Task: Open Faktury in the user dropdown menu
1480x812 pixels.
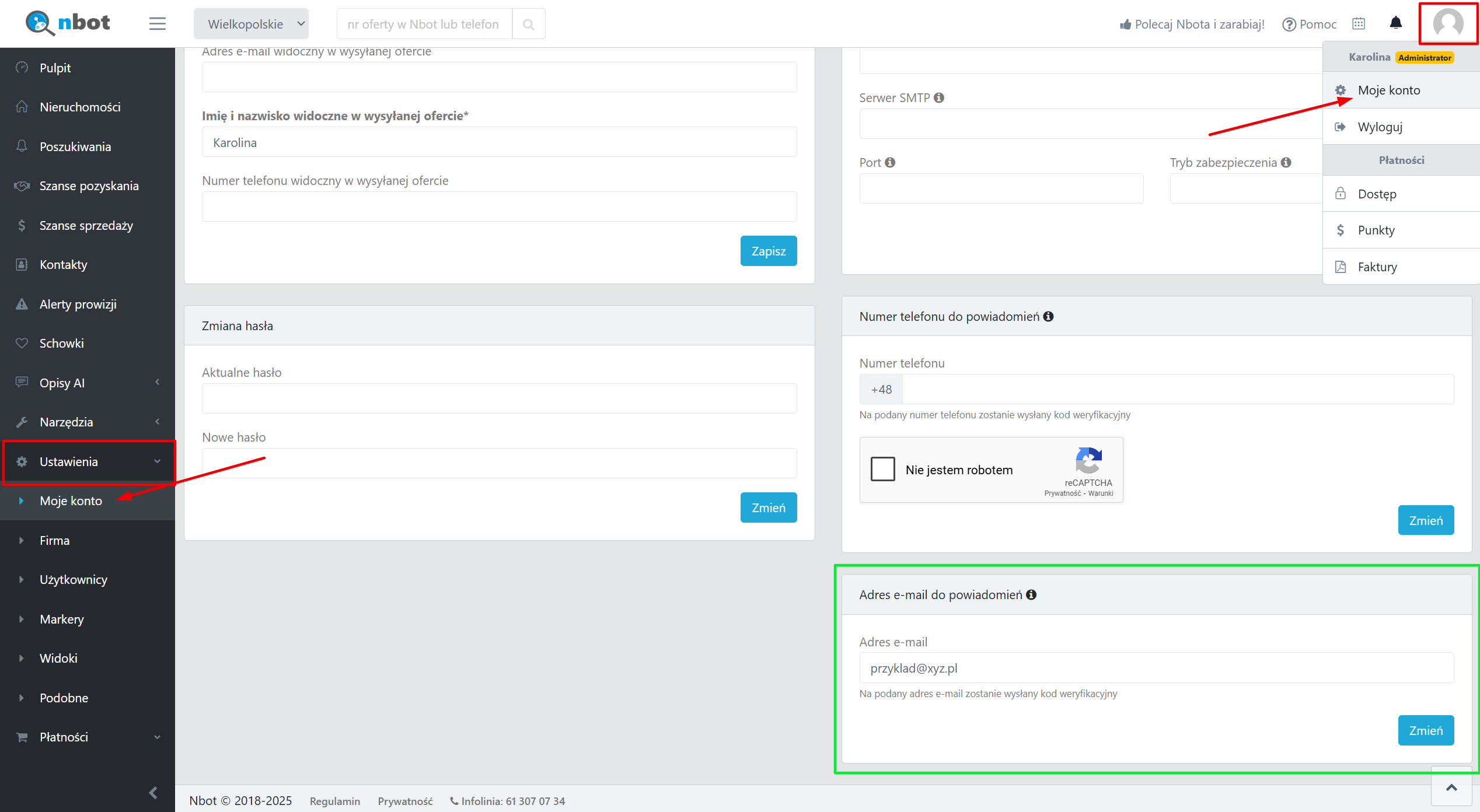Action: pyautogui.click(x=1377, y=267)
